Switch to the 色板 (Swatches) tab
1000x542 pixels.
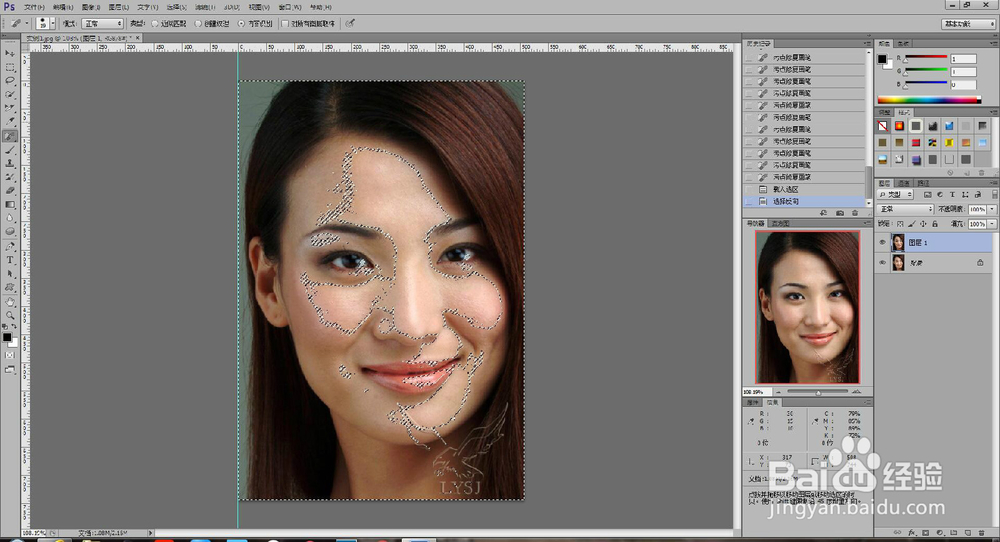tap(903, 43)
